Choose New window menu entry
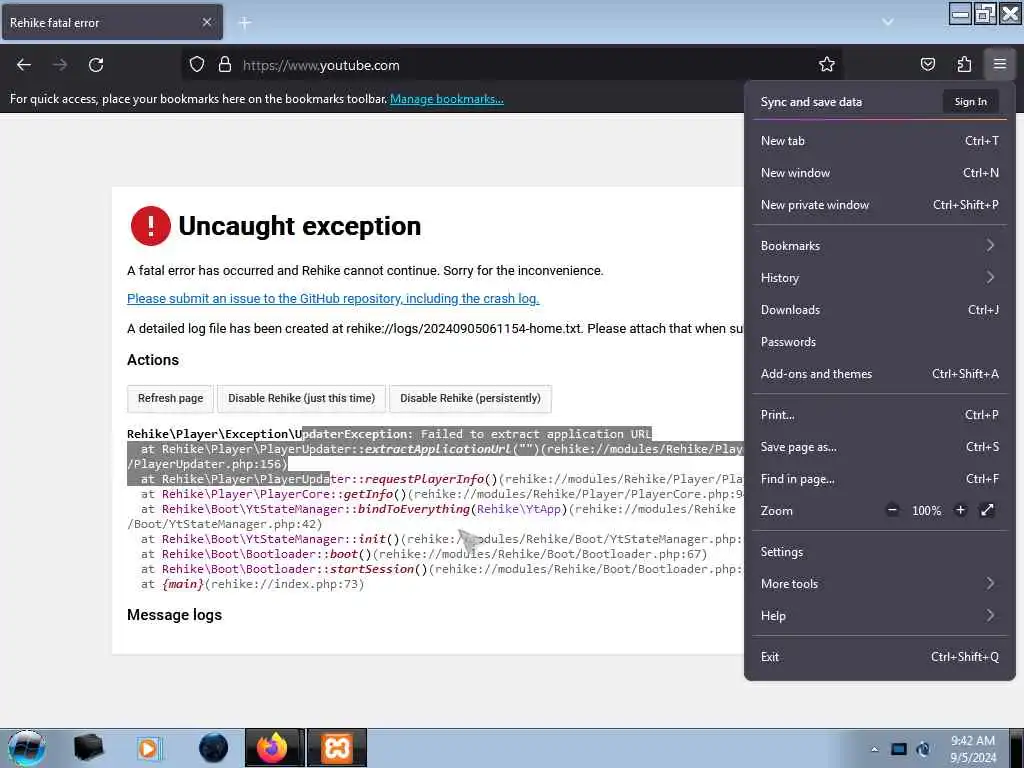Image resolution: width=1024 pixels, height=768 pixels. click(880, 173)
